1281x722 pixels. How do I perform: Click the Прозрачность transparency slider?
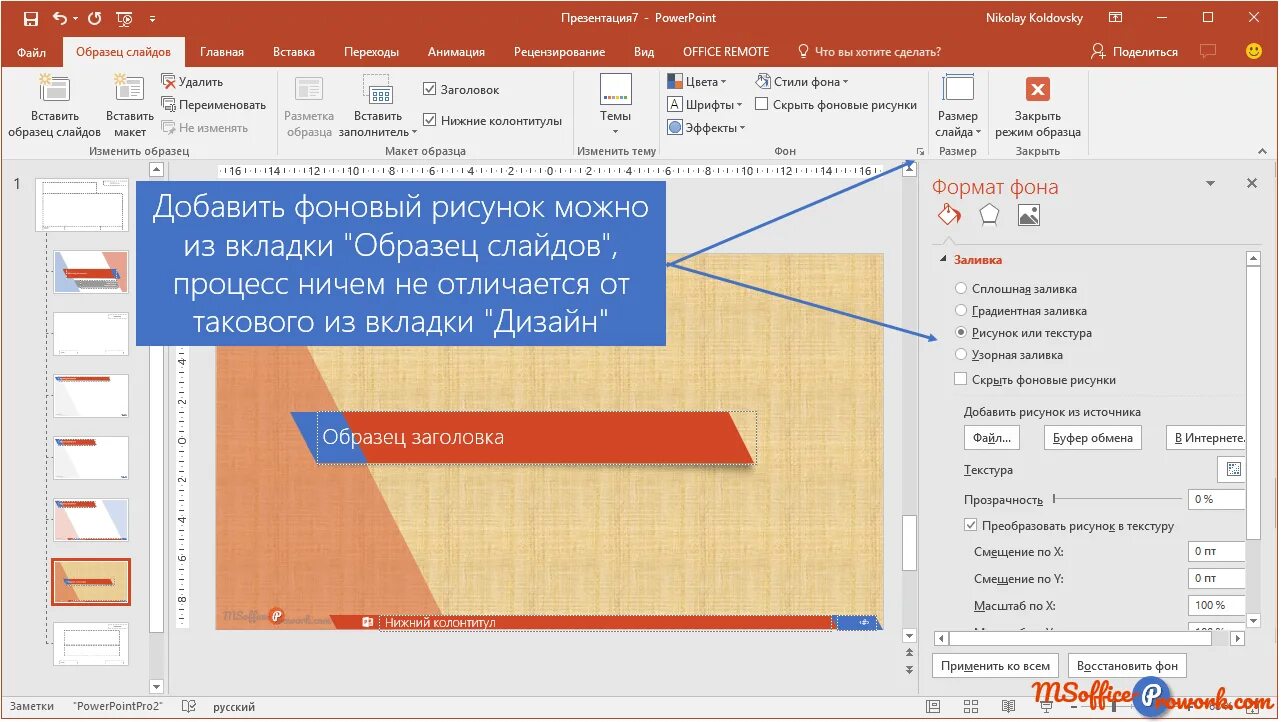coord(1117,498)
